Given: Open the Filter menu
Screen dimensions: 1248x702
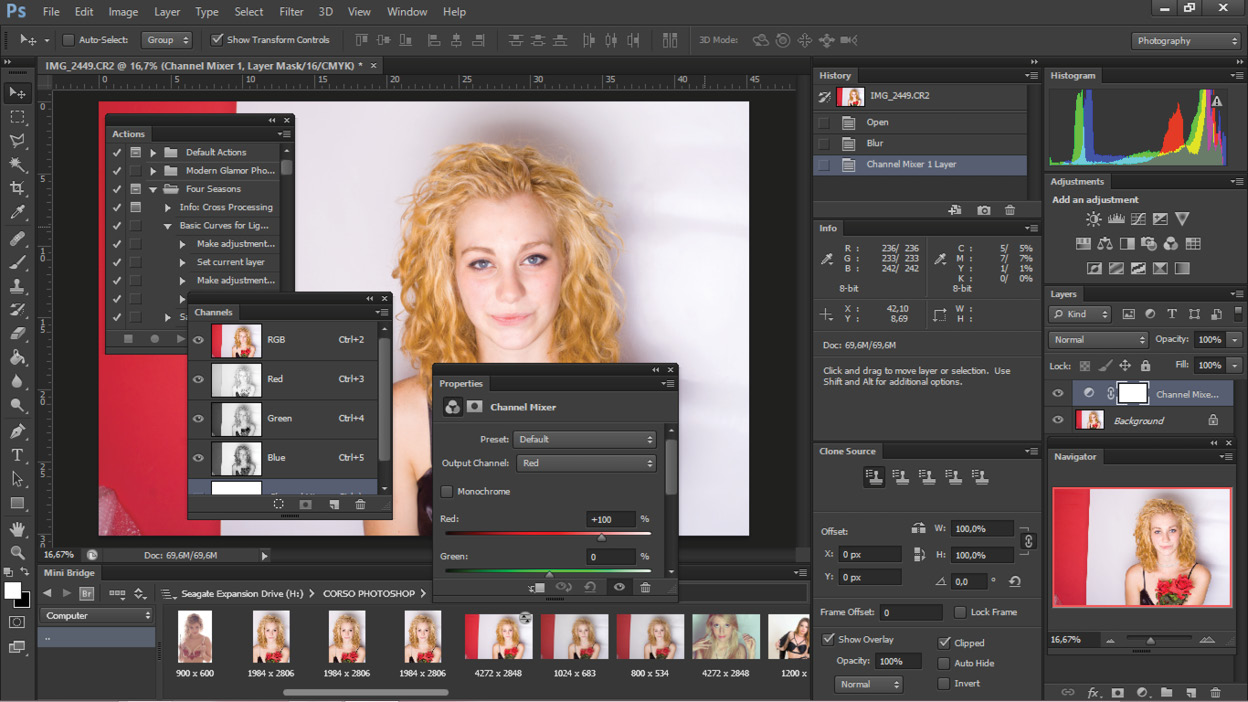Looking at the screenshot, I should (x=291, y=12).
